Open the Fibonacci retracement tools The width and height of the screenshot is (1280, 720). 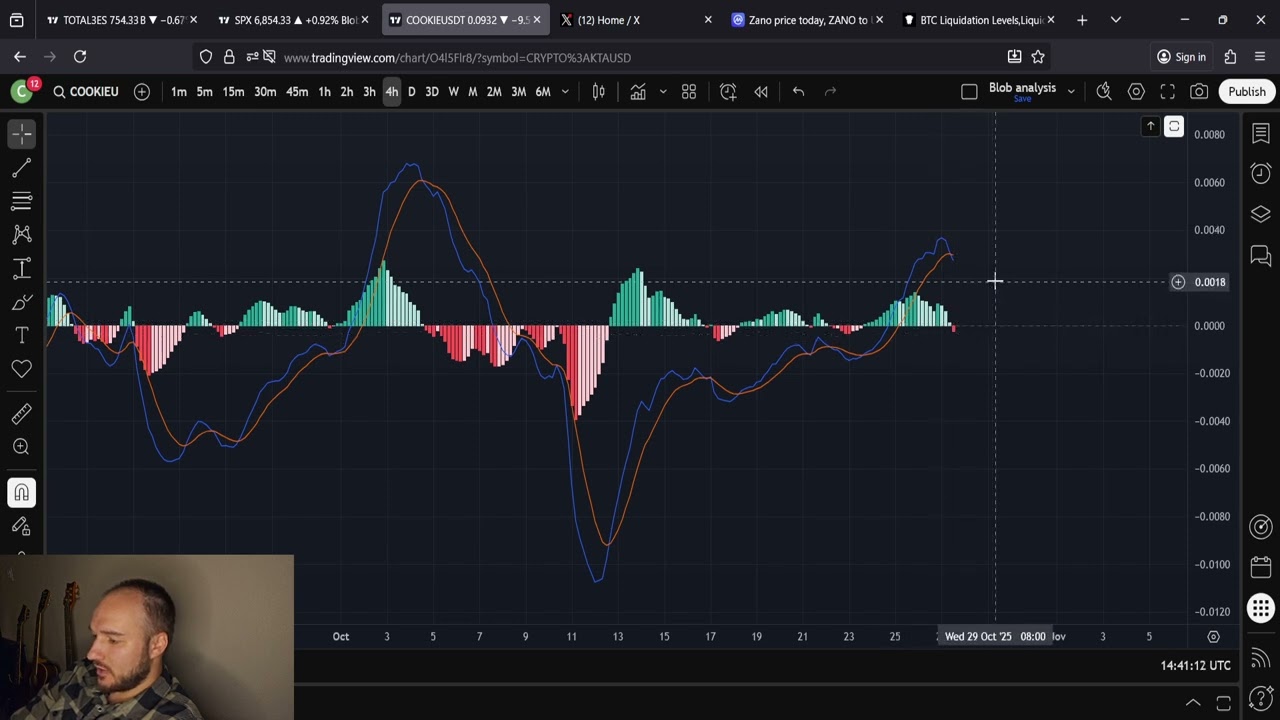coord(22,201)
